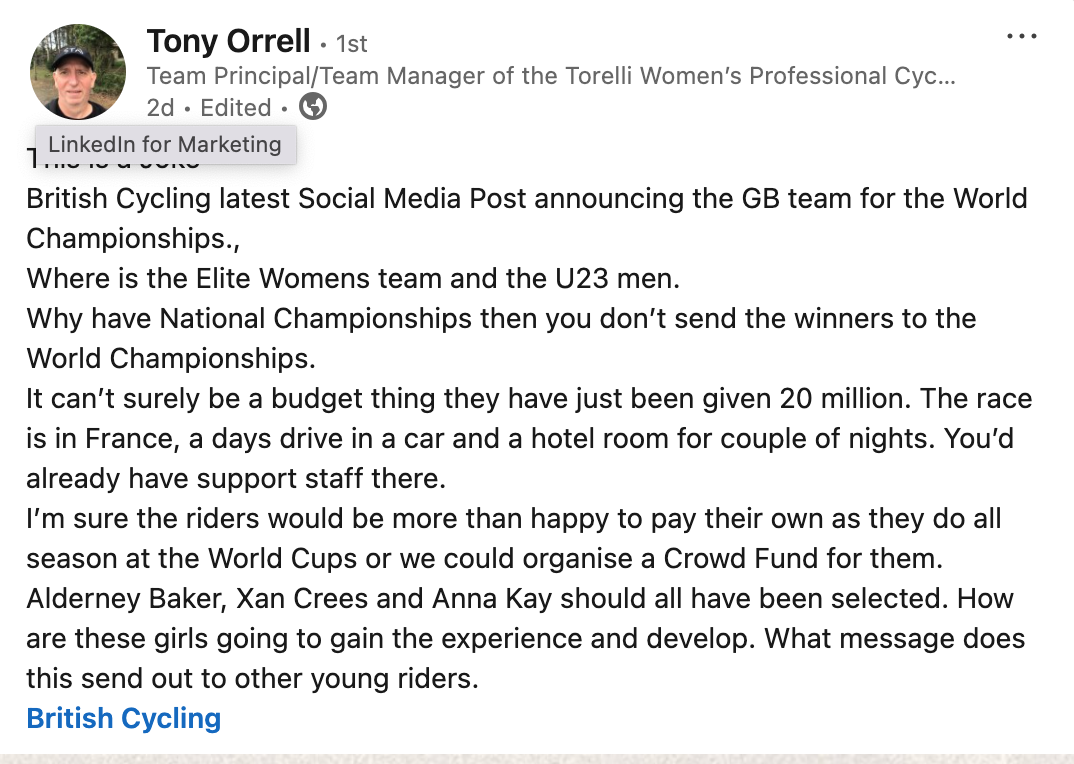Select the Team Principal headline text
The width and height of the screenshot is (1074, 764).
550,76
